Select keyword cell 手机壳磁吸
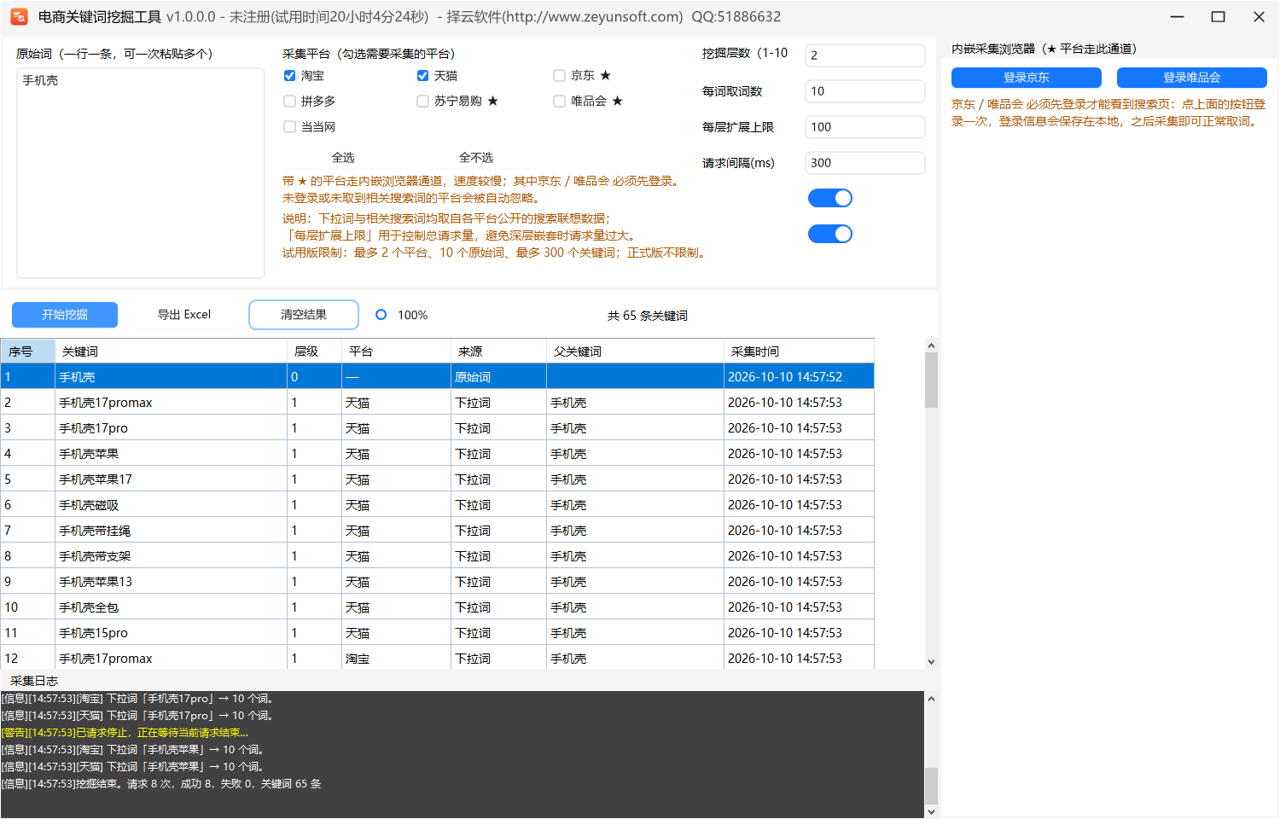 point(172,505)
